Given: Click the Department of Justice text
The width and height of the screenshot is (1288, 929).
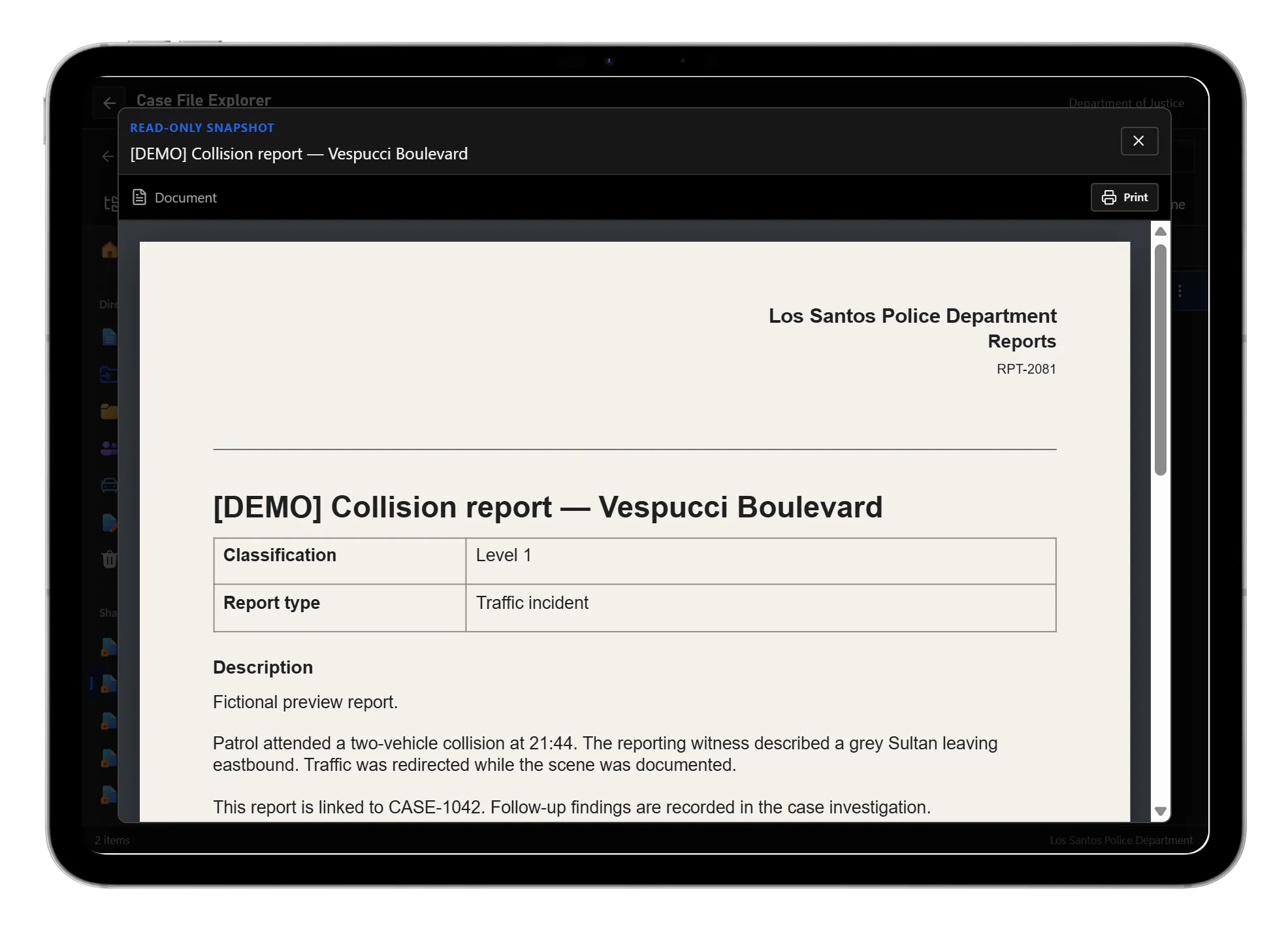Looking at the screenshot, I should 1126,103.
